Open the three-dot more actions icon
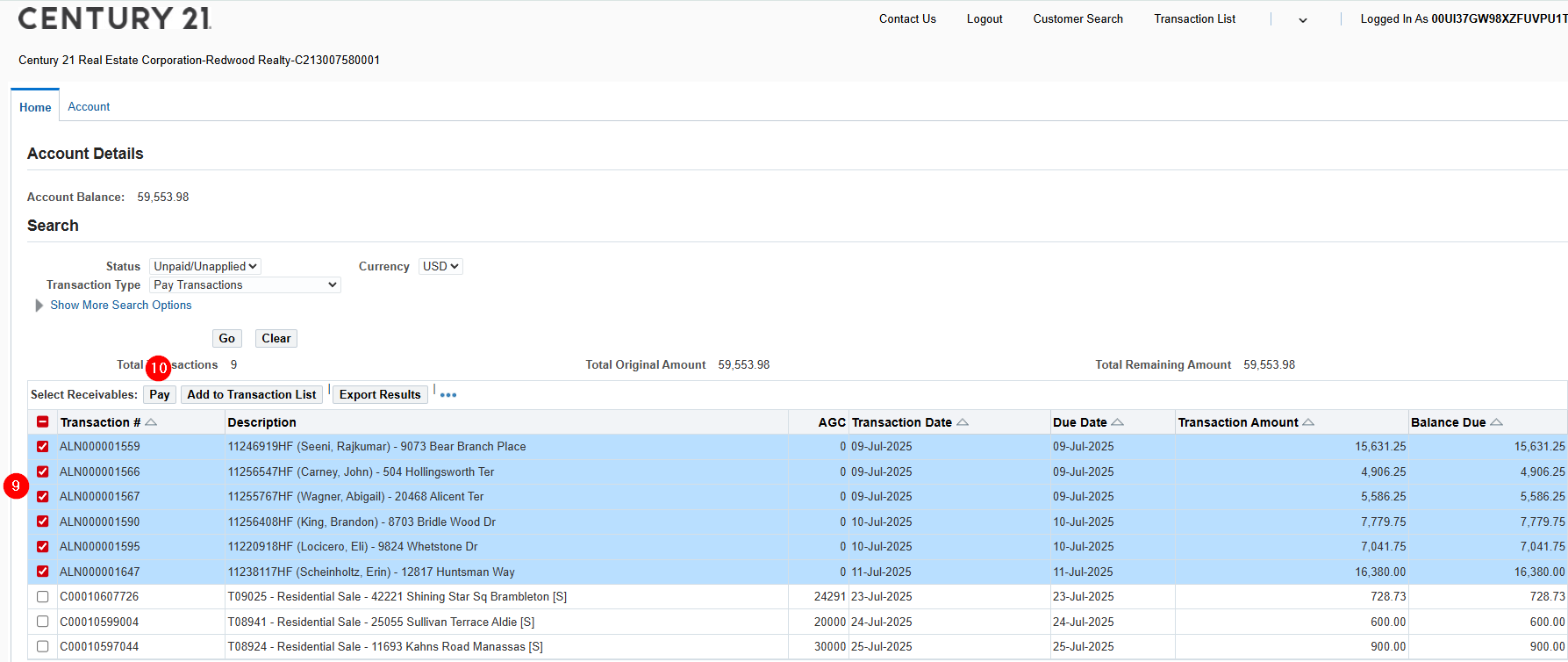 pyautogui.click(x=448, y=395)
